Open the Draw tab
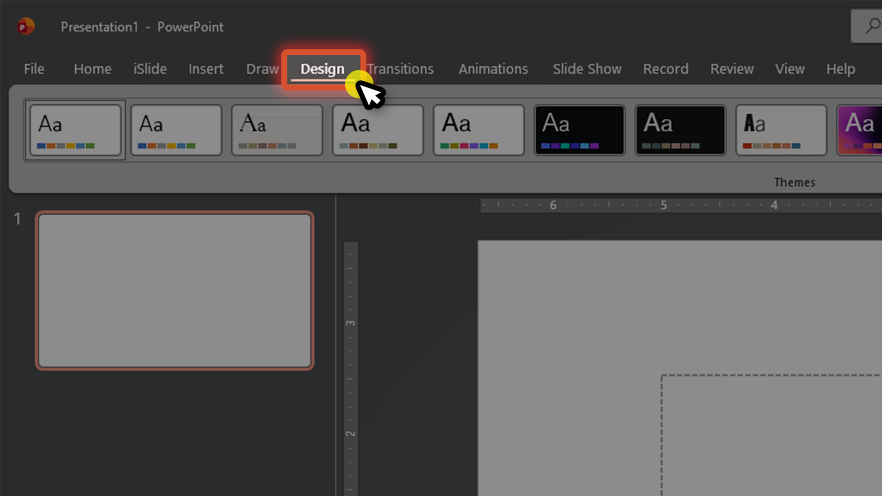Screen dimensions: 882x496 tap(262, 69)
